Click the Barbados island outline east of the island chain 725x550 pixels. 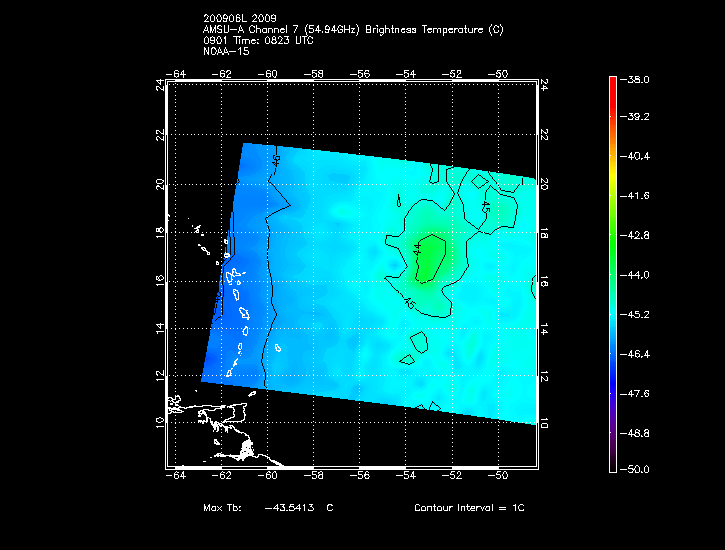click(x=278, y=348)
